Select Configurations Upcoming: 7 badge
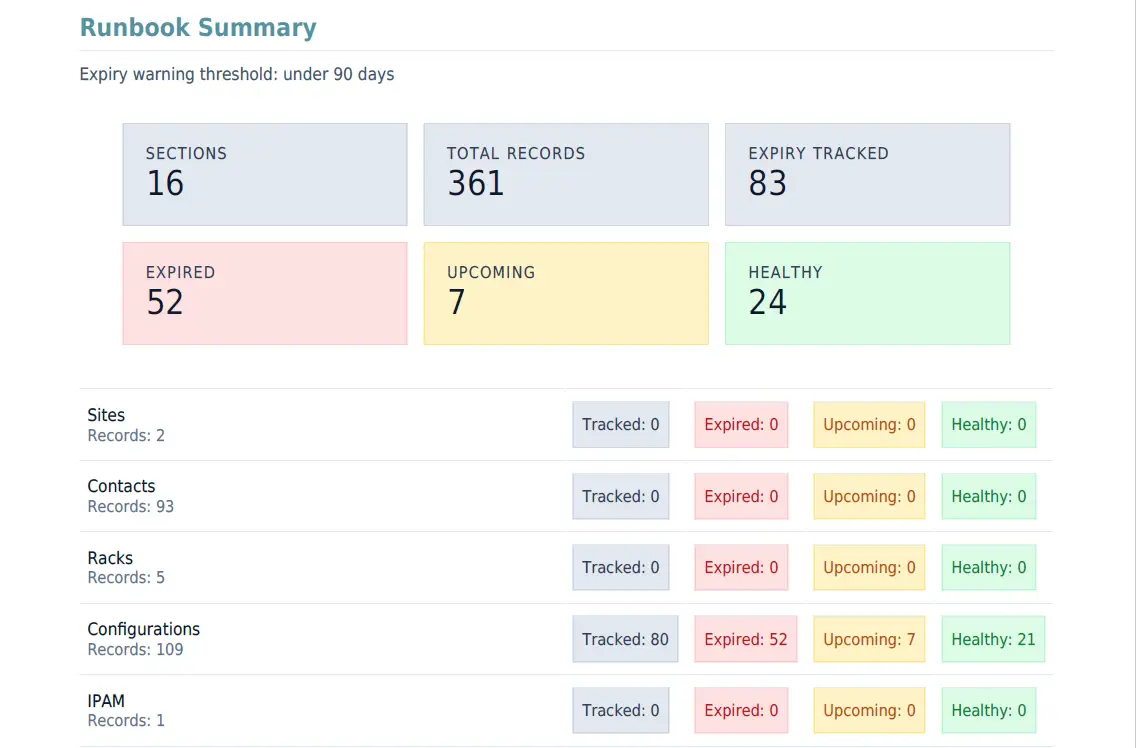 pos(869,639)
